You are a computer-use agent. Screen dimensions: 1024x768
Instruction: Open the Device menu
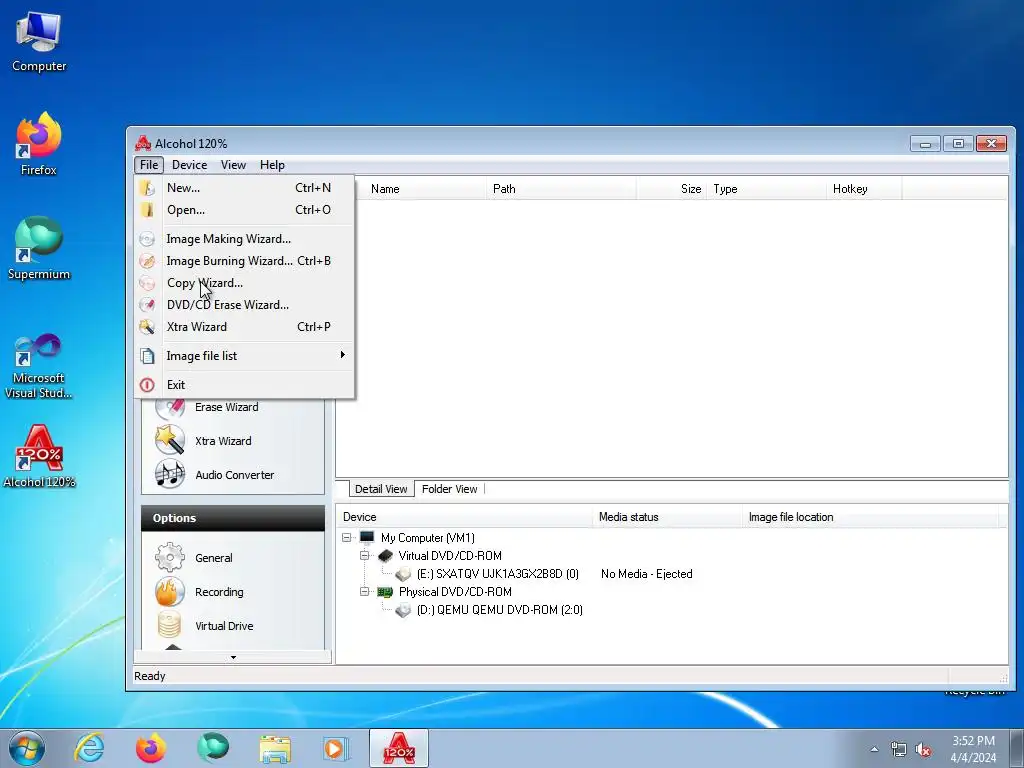(189, 165)
